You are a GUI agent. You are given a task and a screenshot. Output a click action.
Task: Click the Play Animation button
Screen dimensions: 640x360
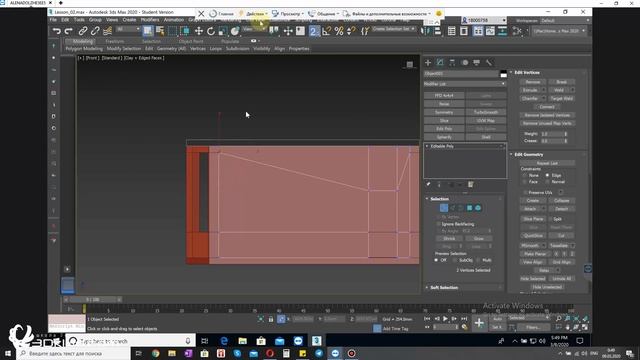445,319
